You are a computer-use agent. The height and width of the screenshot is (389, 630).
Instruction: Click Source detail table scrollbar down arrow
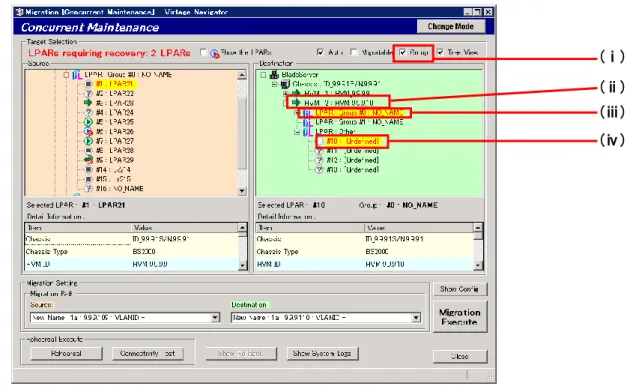pyautogui.click(x=242, y=265)
